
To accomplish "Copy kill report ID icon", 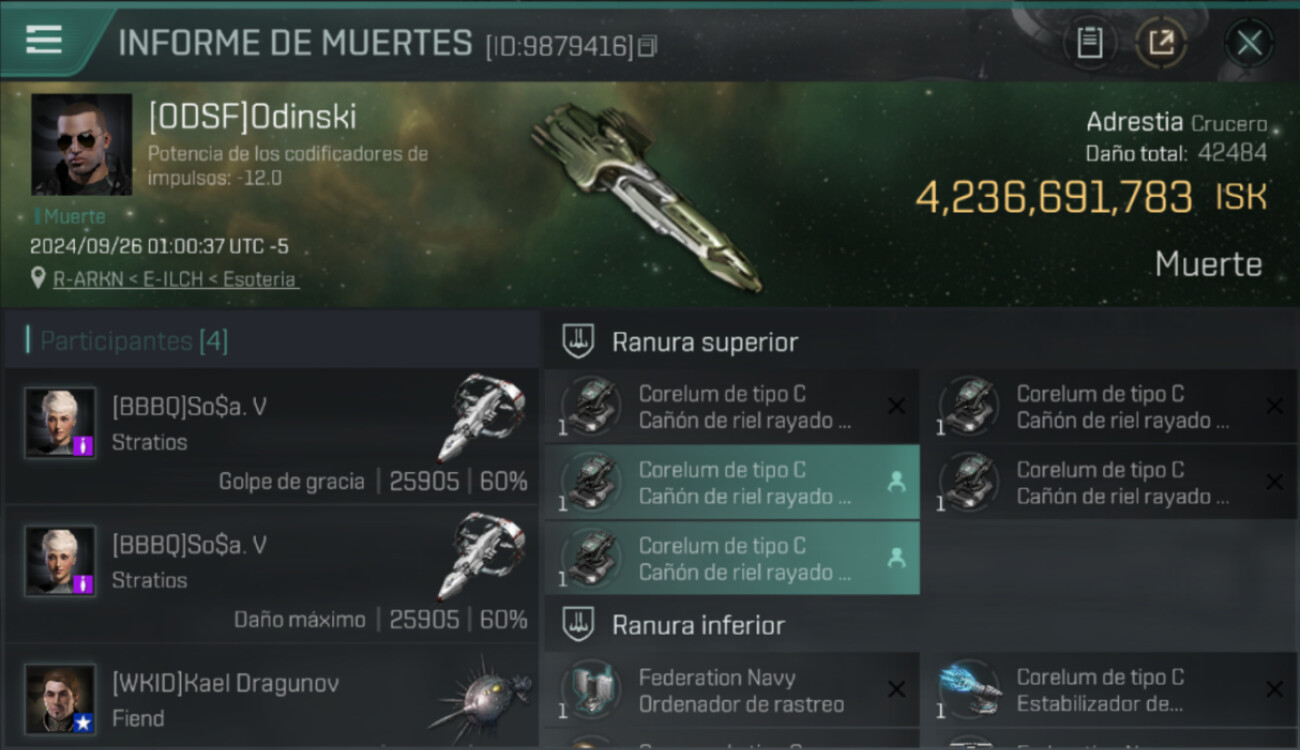I will pos(648,46).
